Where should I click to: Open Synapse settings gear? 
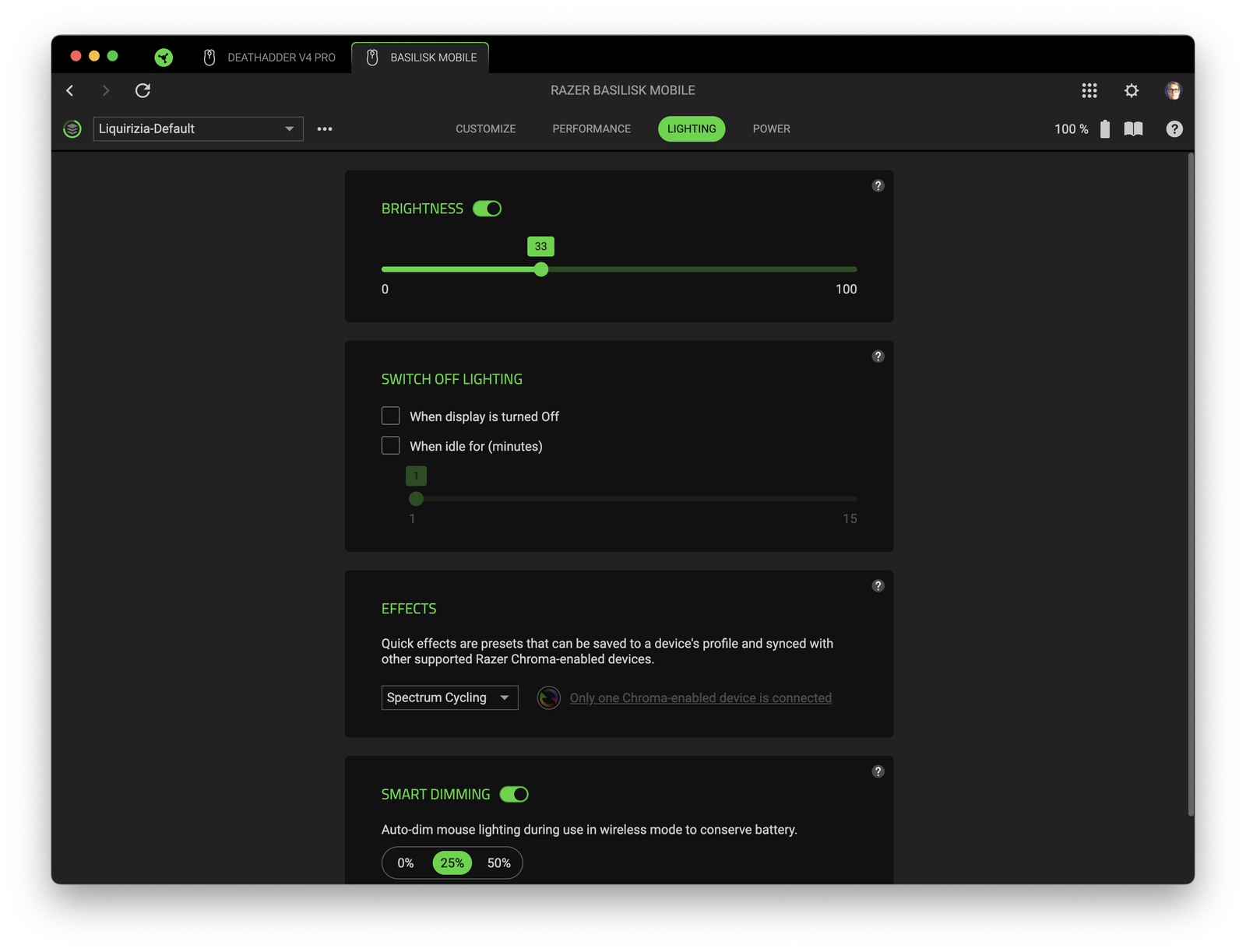1132,90
